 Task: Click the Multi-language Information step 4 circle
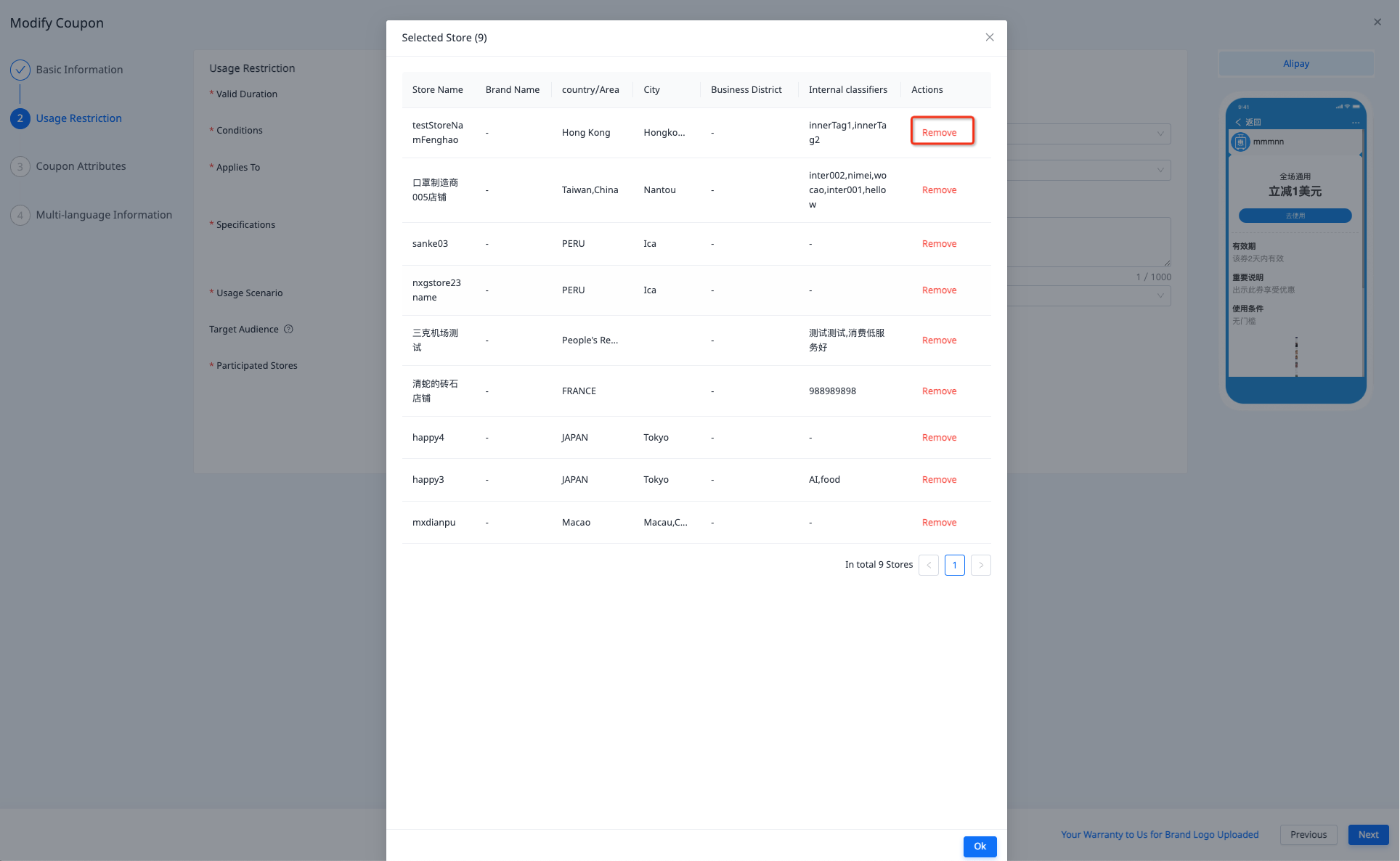(20, 215)
